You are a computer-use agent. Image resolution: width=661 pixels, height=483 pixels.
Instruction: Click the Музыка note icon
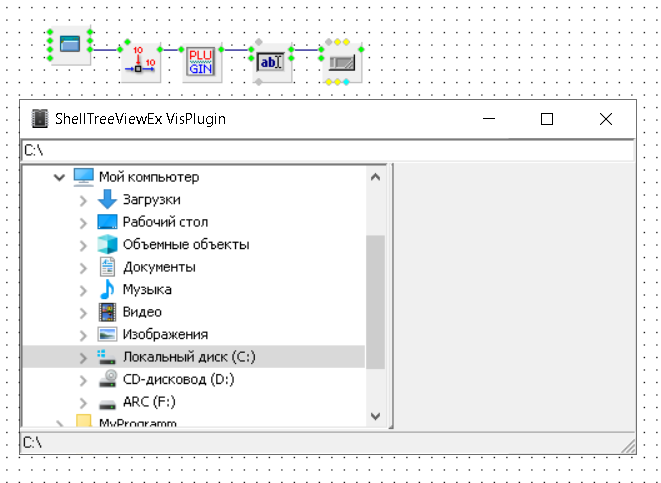[107, 289]
